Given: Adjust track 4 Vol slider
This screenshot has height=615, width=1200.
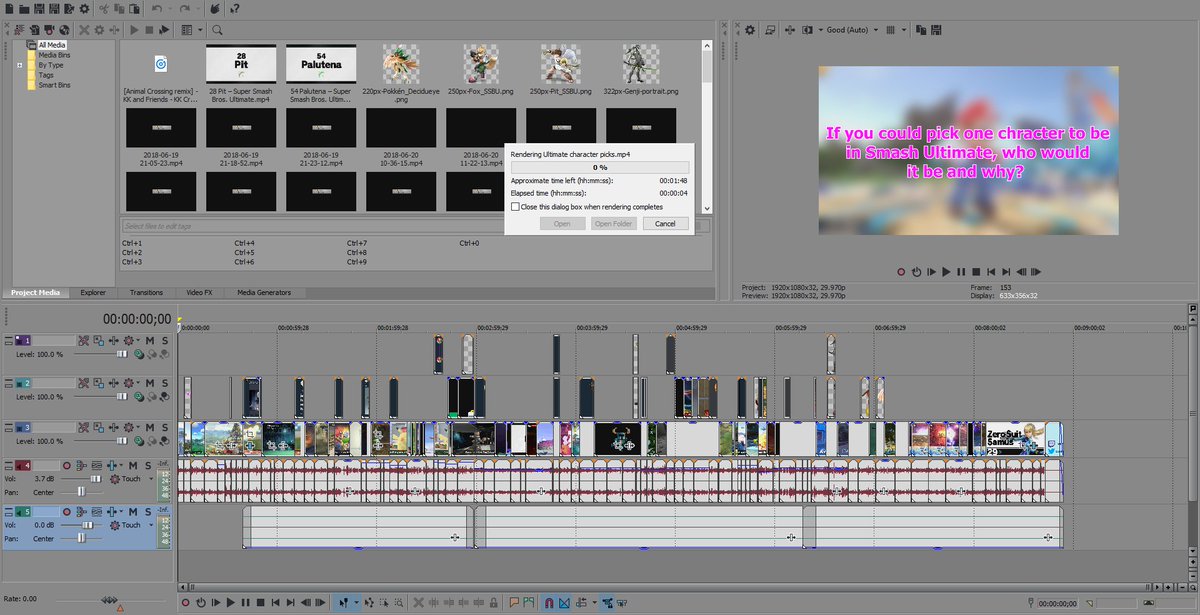Looking at the screenshot, I should click(x=96, y=479).
